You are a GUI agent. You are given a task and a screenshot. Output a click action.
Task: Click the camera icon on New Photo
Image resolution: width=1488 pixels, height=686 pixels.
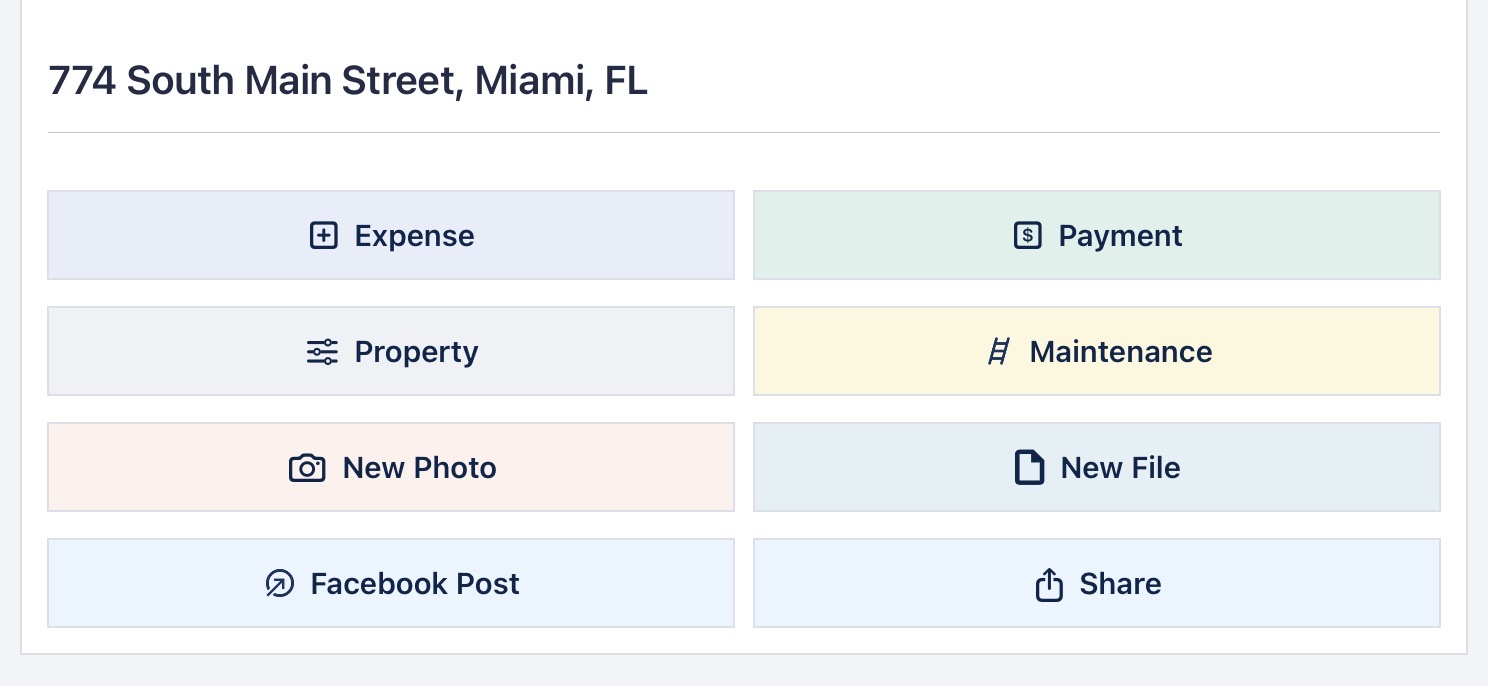click(307, 468)
